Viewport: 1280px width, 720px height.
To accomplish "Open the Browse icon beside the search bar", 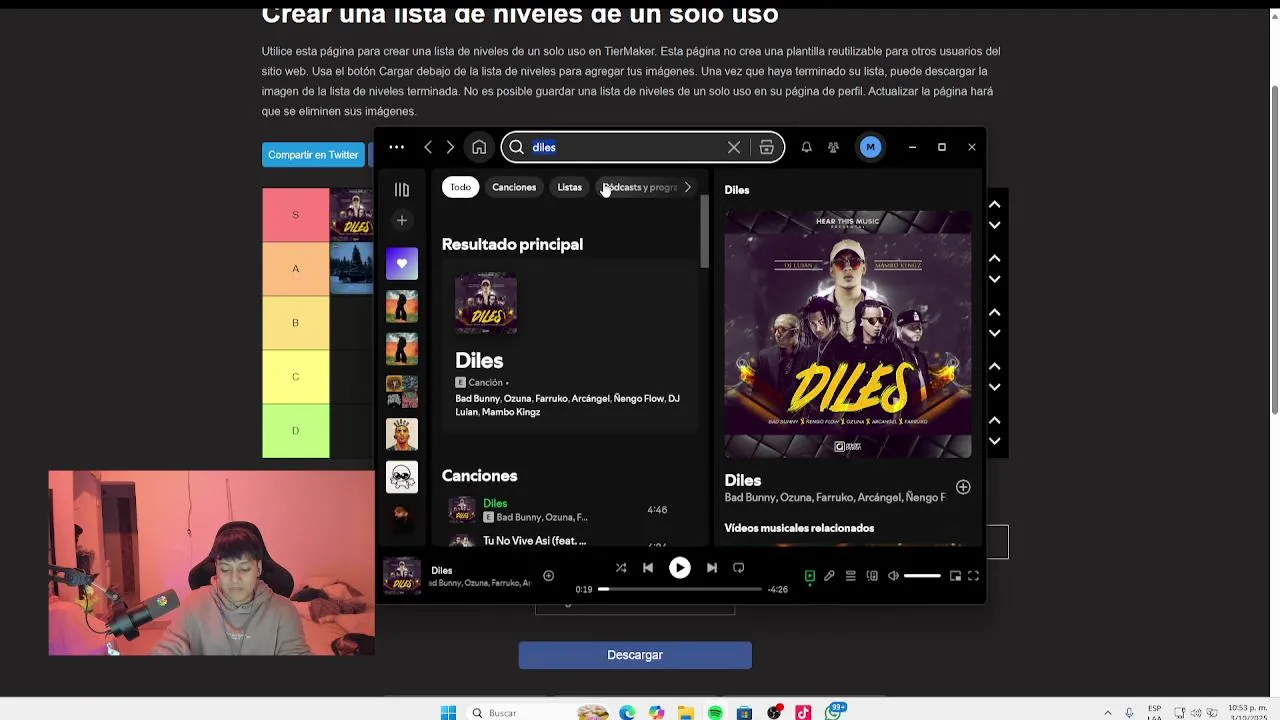I will click(767, 147).
